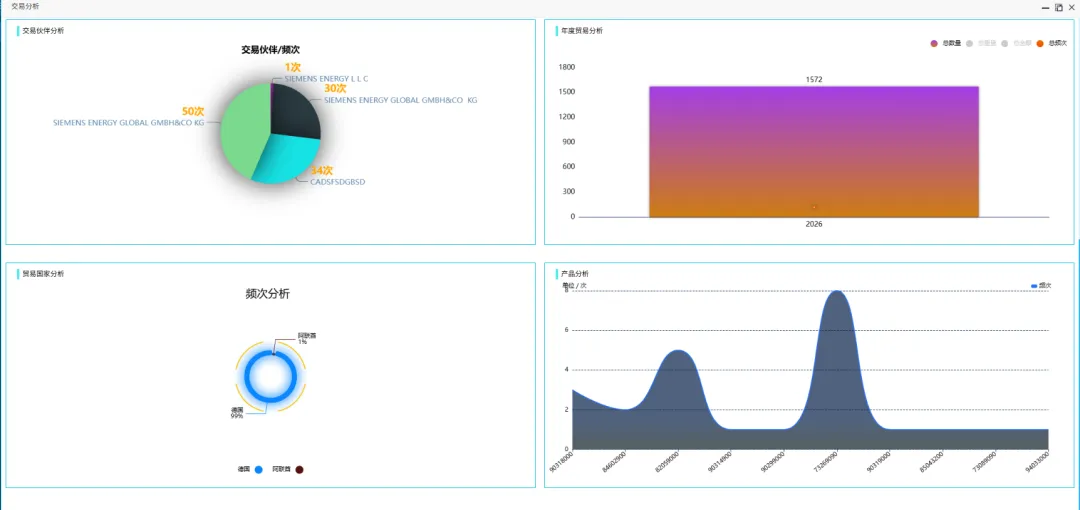Click the 交易伙伴/频次 chart title
The width and height of the screenshot is (1080, 510).
click(271, 50)
